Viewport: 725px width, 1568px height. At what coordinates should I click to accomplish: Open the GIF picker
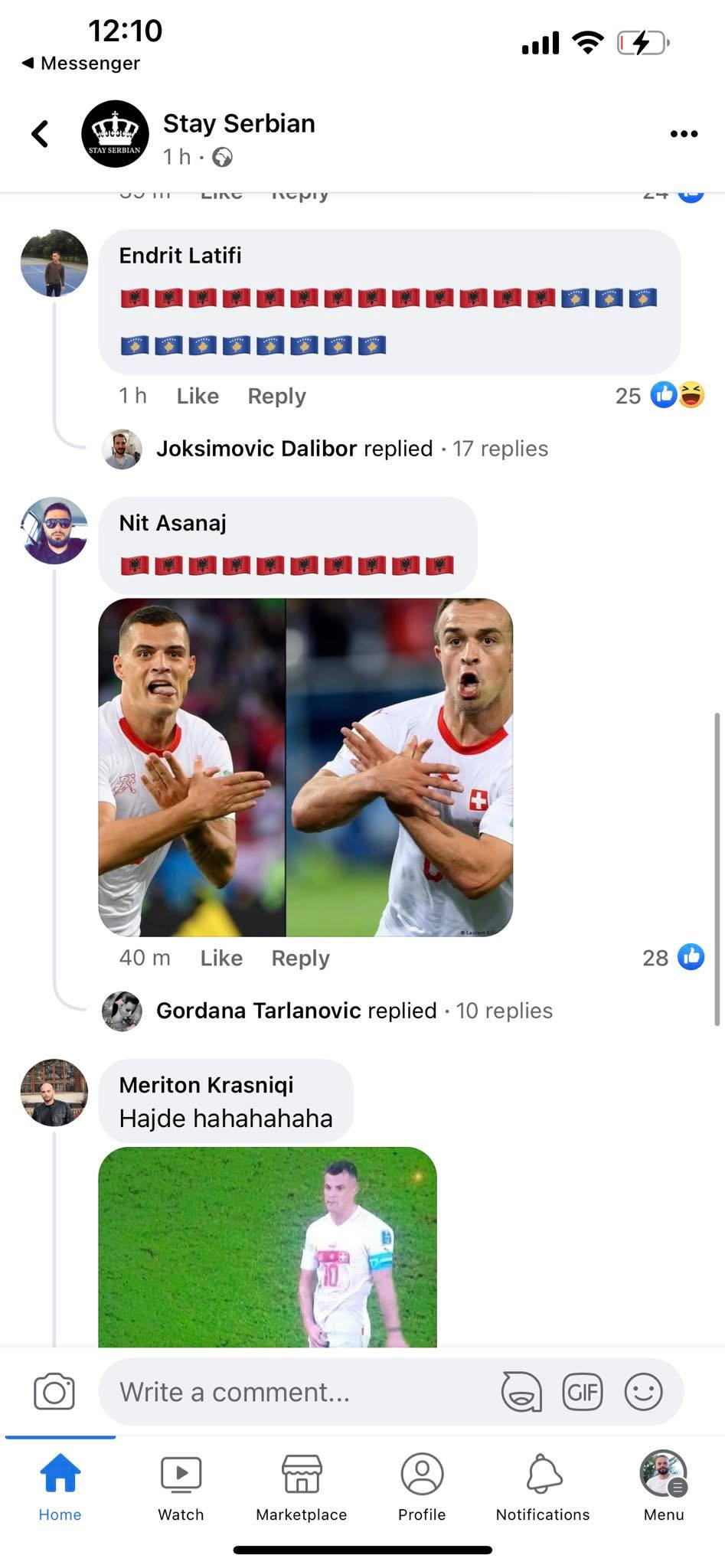[x=582, y=1391]
